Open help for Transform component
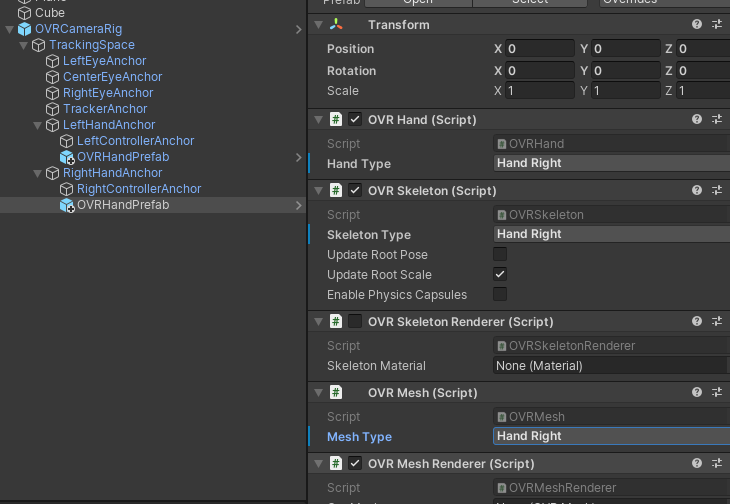The height and width of the screenshot is (504, 730). 696,24
